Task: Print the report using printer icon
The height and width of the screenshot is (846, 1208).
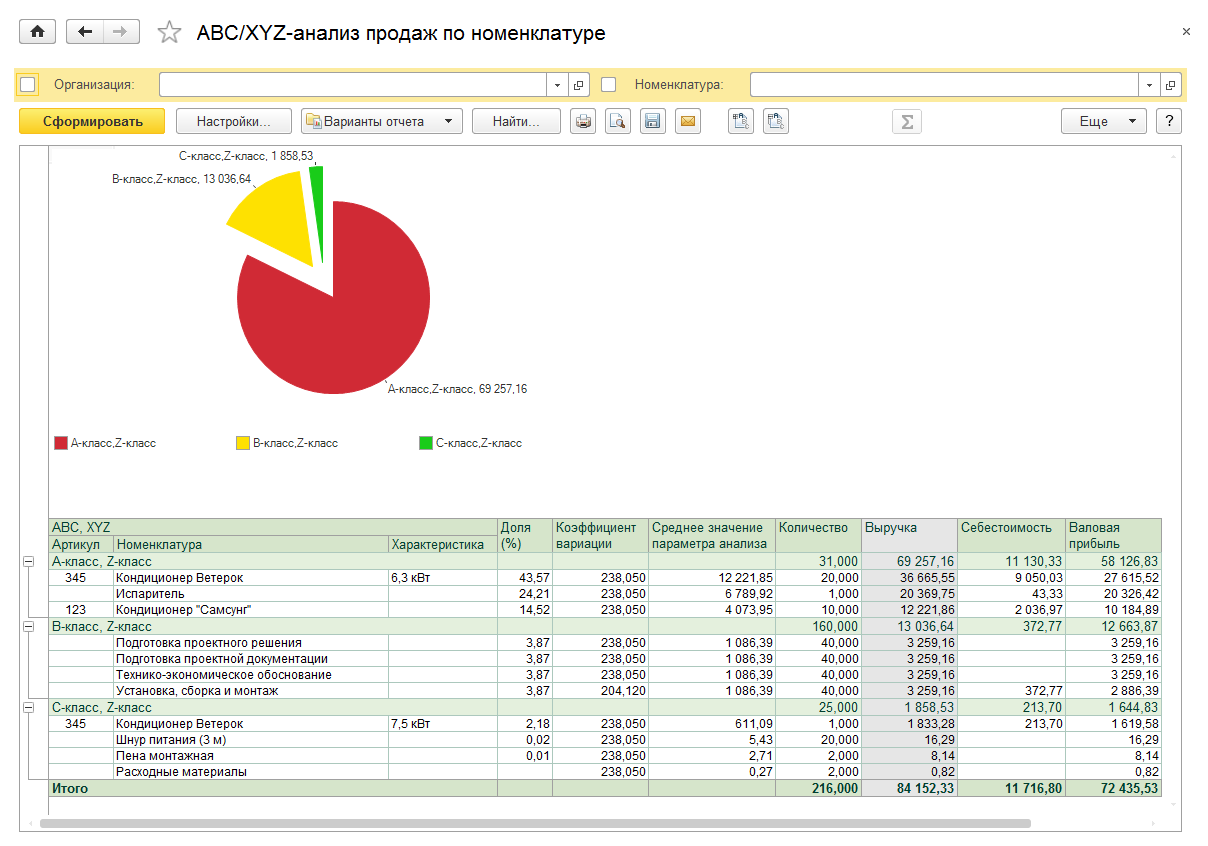Action: 583,121
